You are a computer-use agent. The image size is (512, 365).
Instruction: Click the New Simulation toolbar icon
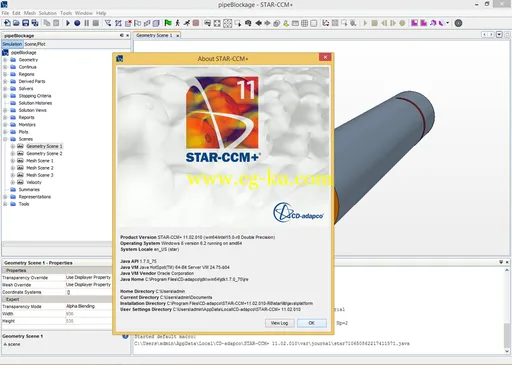tap(7, 23)
